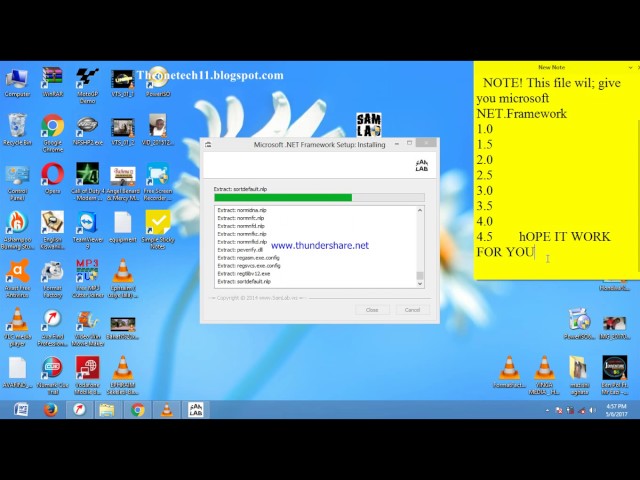Click the sticky note text "hOPE IT WORK"
640x480 pixels.
(564, 237)
